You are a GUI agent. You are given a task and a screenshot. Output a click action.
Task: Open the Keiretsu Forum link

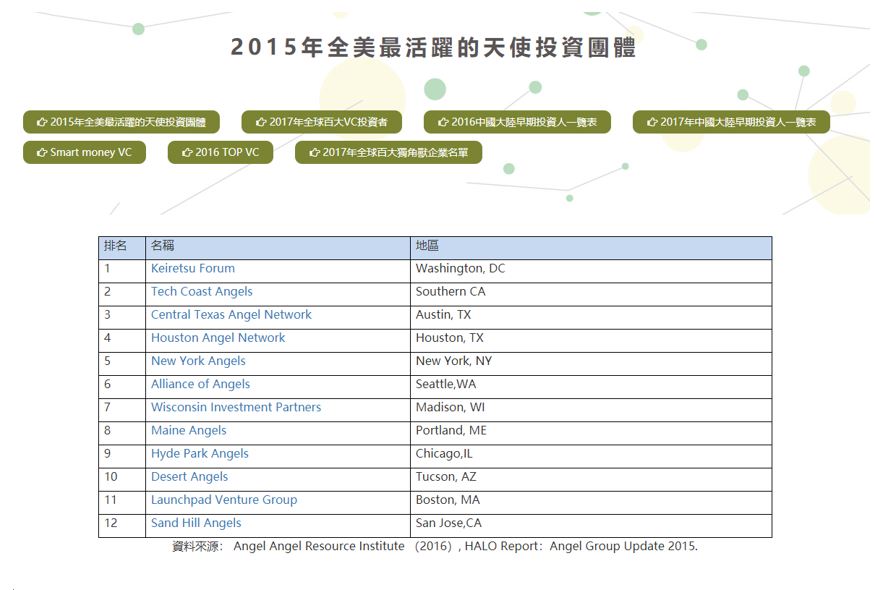(x=193, y=268)
